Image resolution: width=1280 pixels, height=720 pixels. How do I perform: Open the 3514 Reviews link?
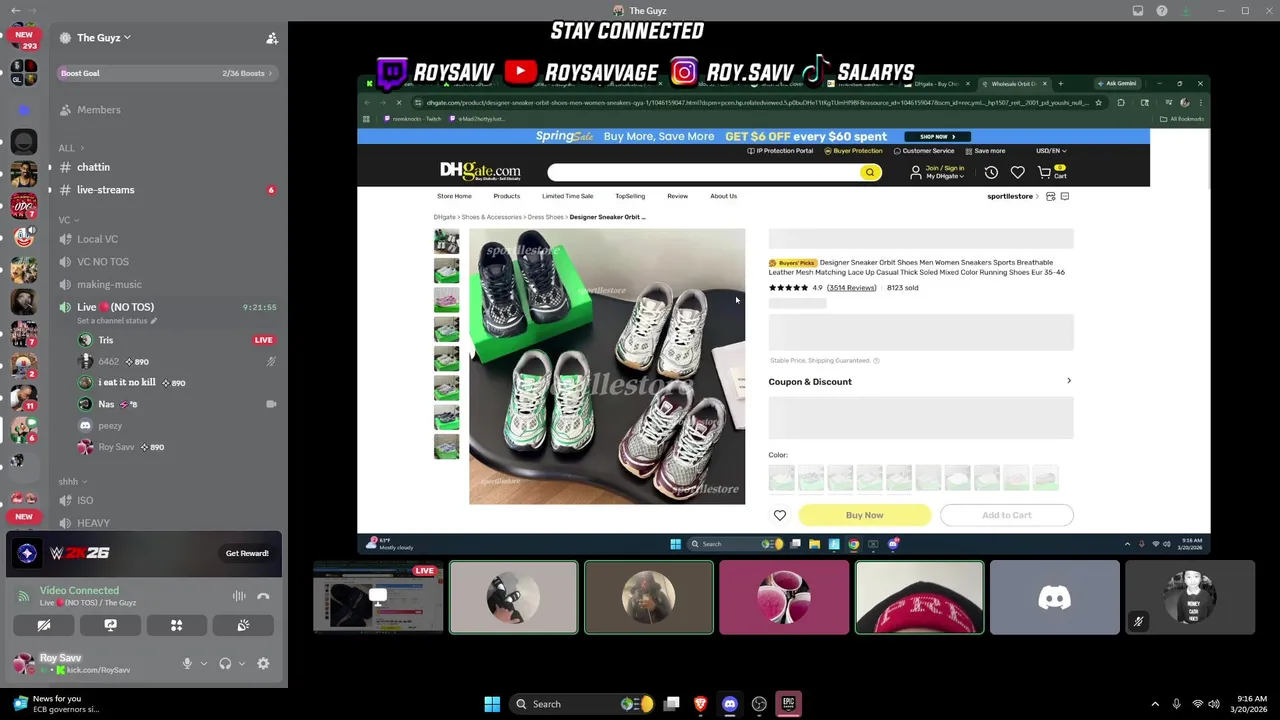(852, 288)
